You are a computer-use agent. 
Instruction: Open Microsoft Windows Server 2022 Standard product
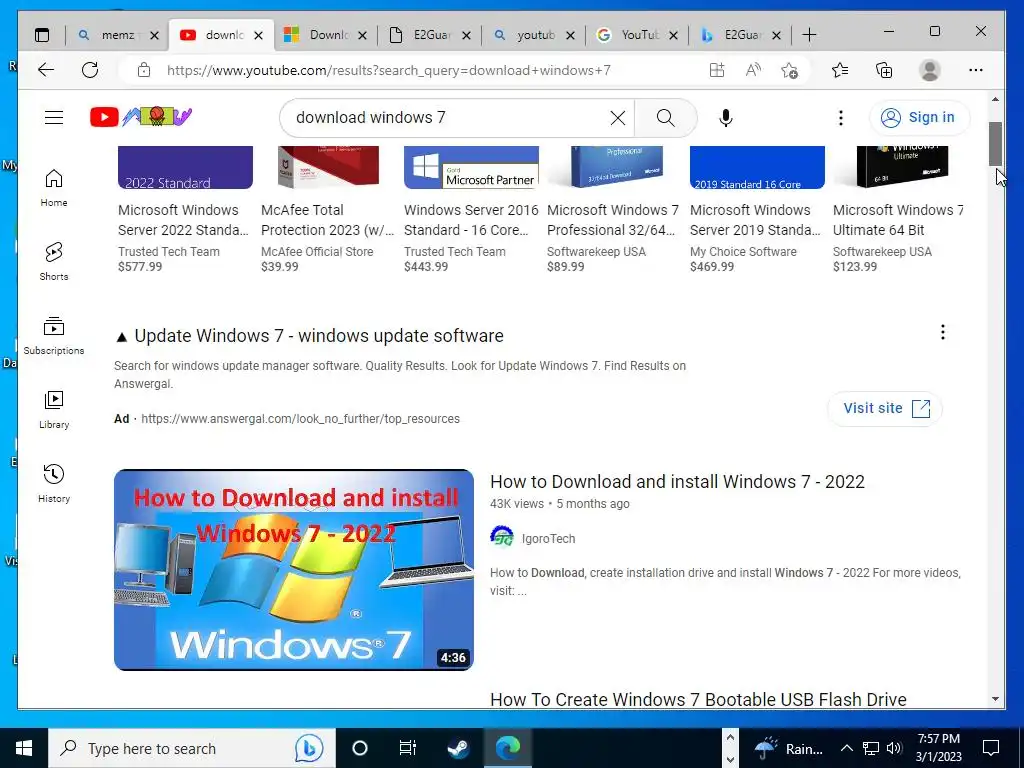tap(185, 210)
